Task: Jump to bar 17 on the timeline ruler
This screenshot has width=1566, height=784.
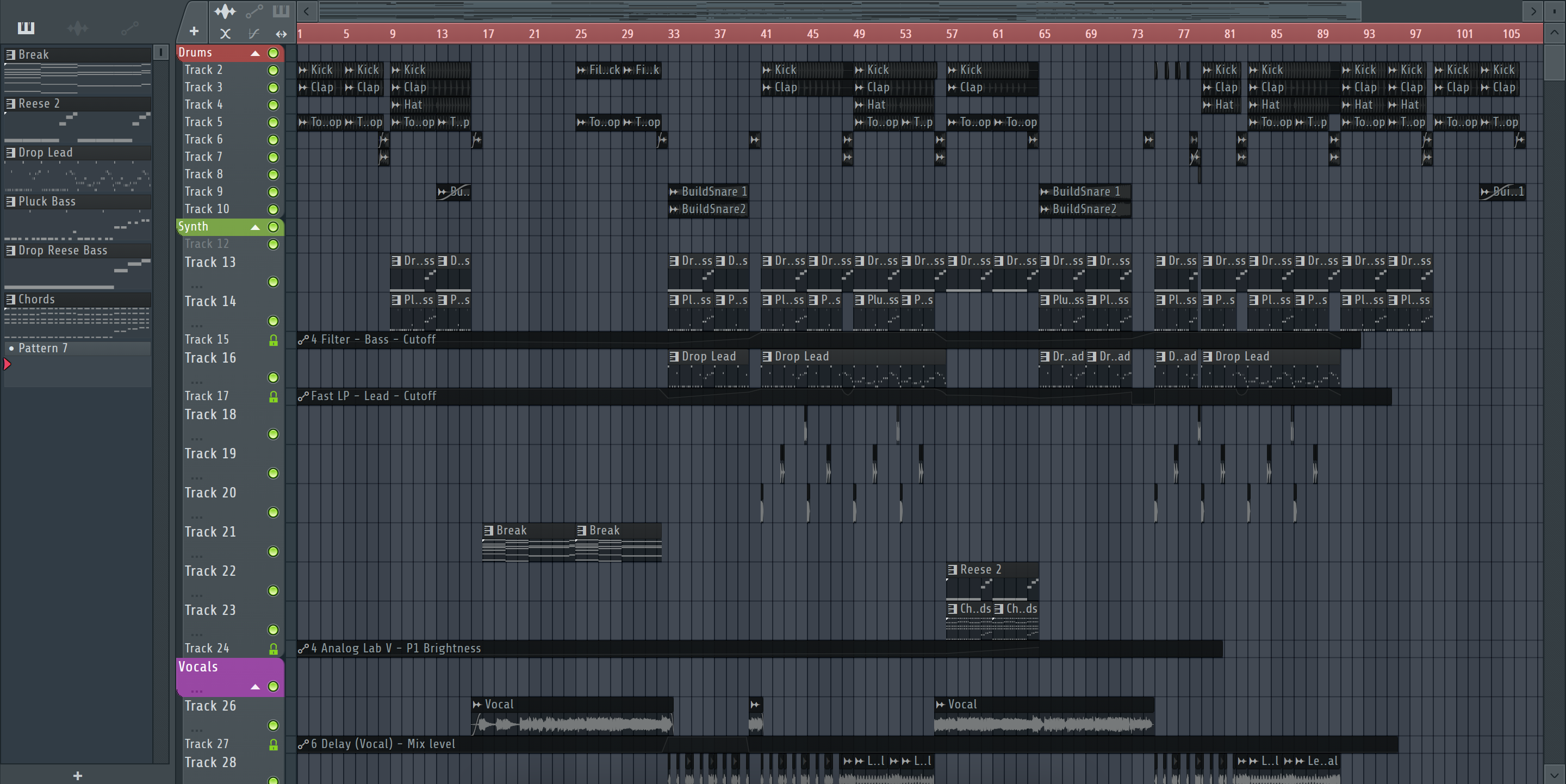Action: tap(488, 34)
